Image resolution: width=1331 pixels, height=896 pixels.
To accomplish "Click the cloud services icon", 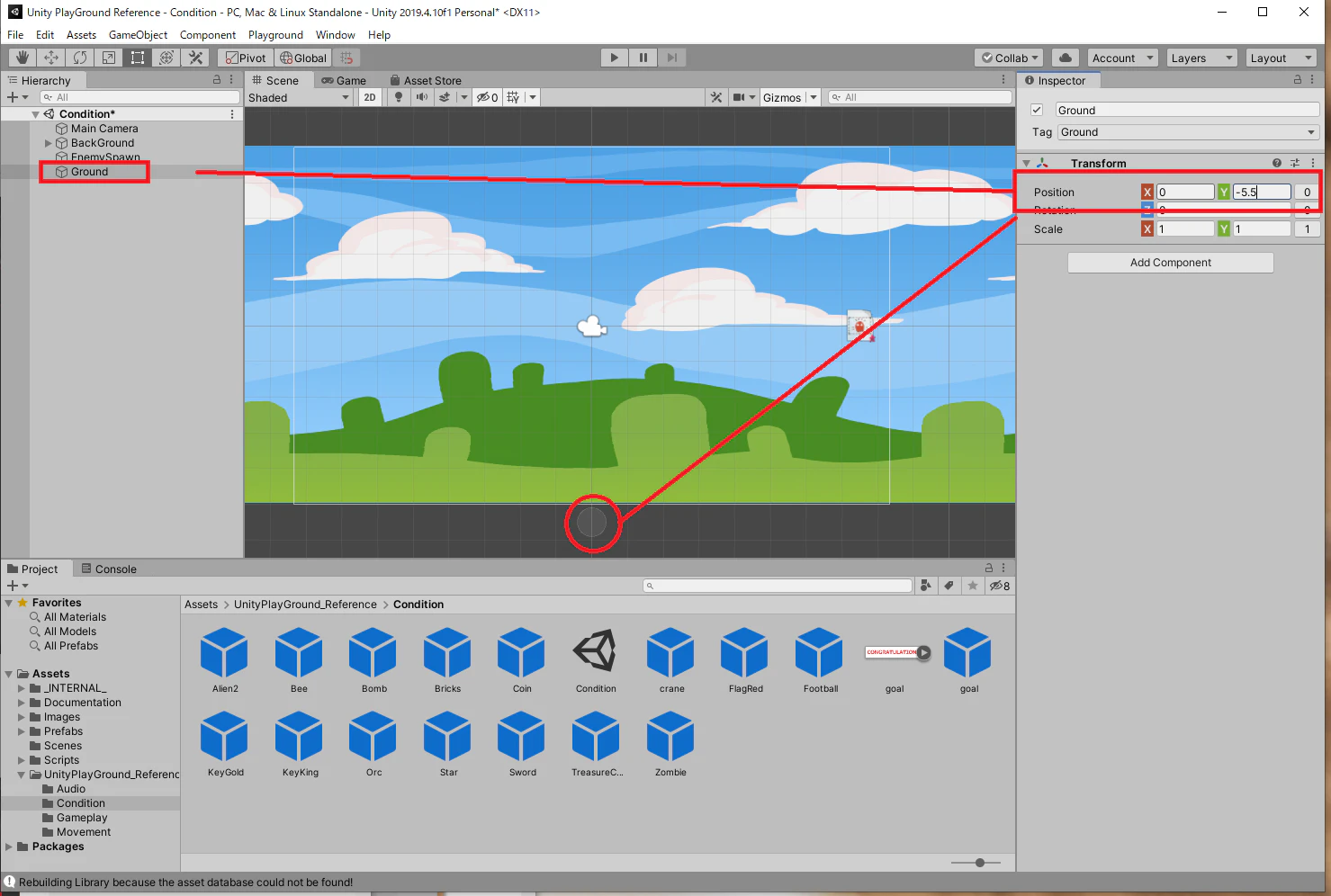I will [1066, 58].
